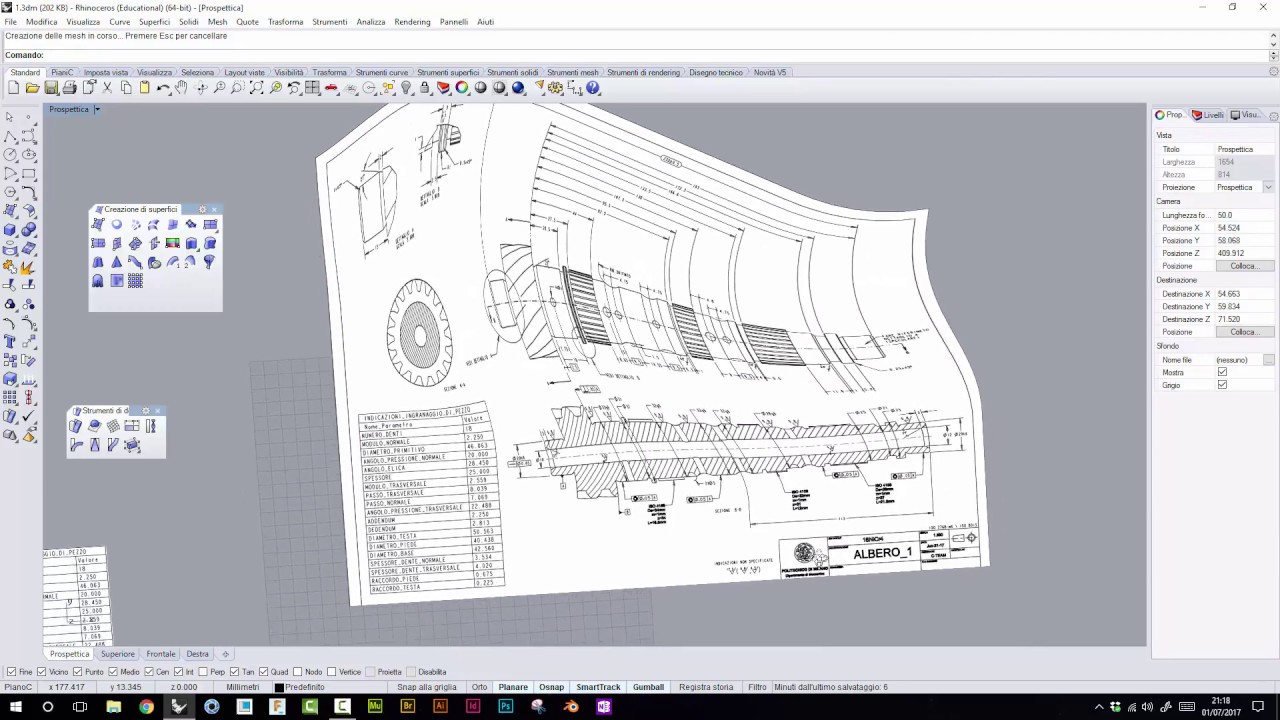Open the Livelli panel tab

pyautogui.click(x=1208, y=115)
